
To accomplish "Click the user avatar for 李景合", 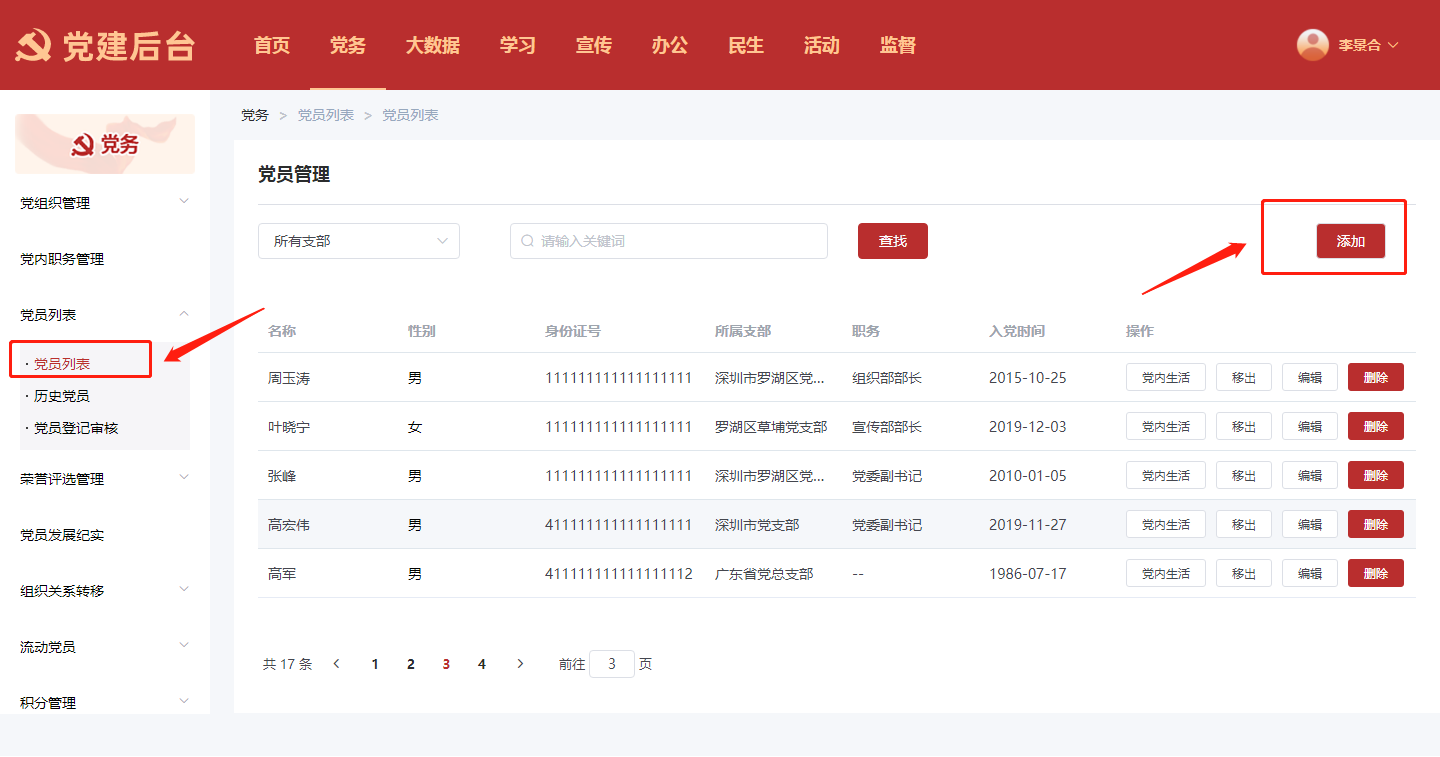I will pos(1312,45).
